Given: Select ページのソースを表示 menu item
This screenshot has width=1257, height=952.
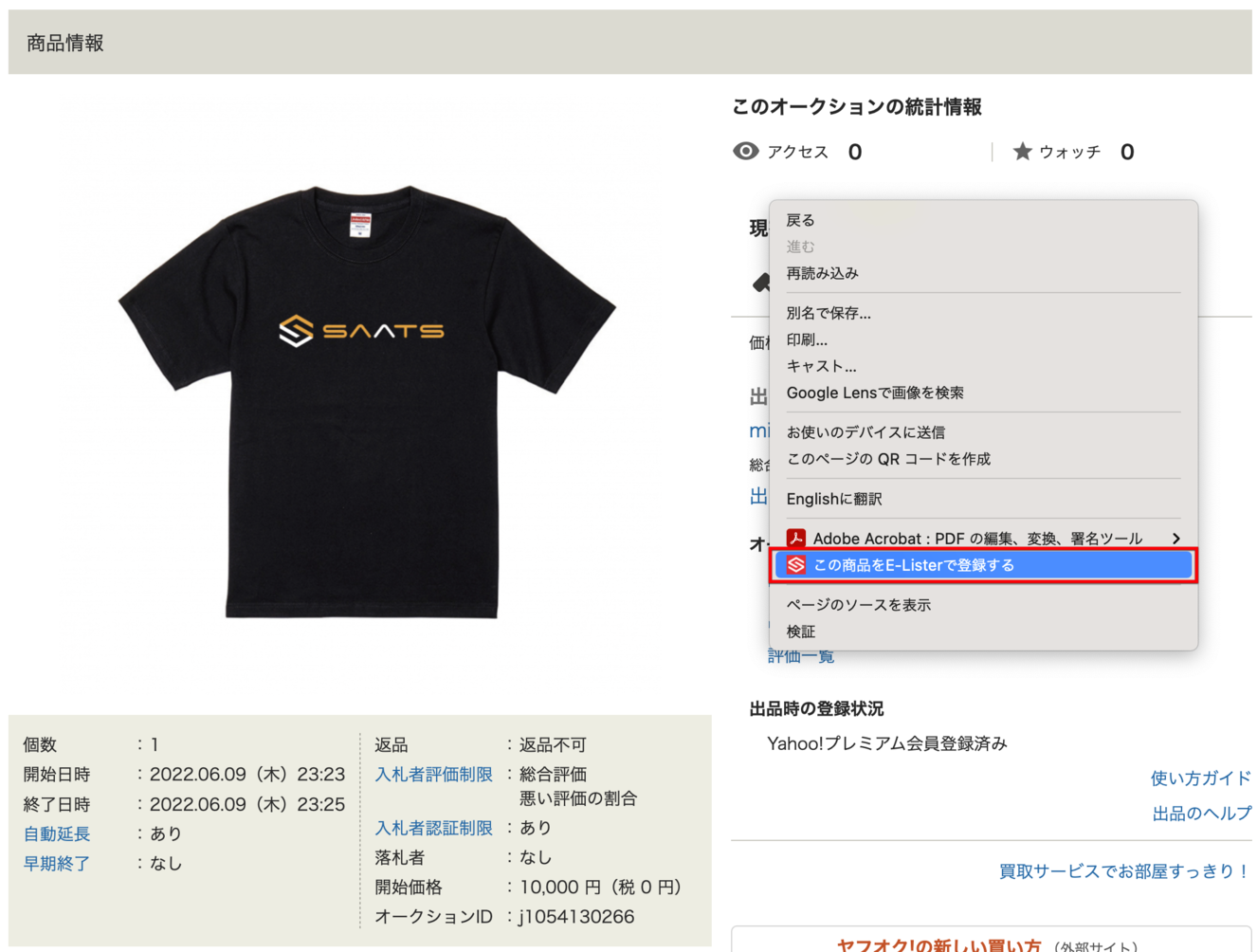Looking at the screenshot, I should point(858,605).
